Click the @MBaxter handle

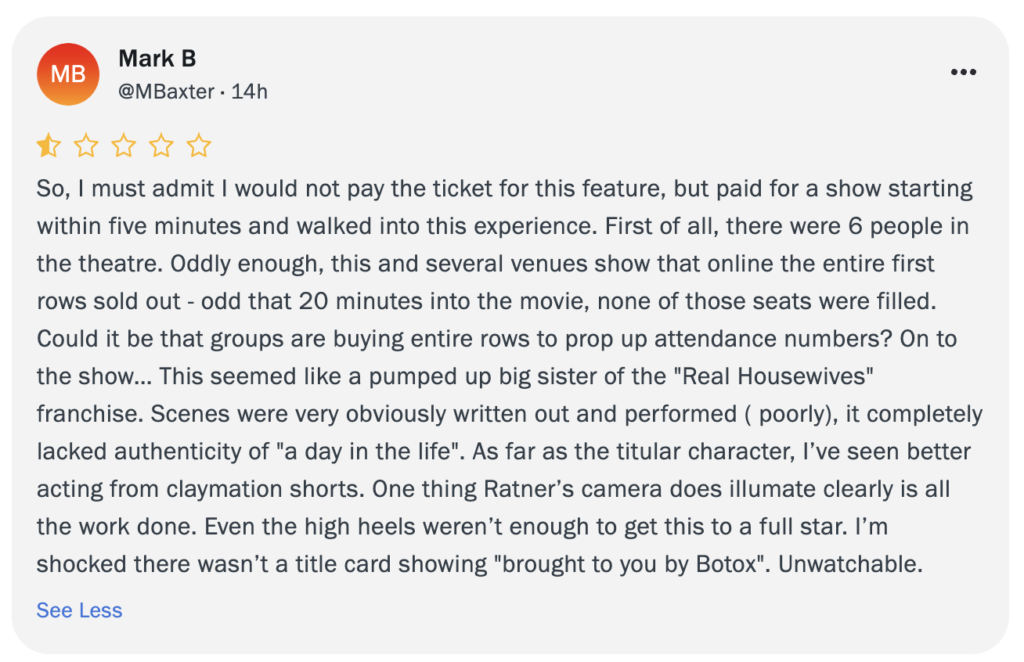coord(166,92)
